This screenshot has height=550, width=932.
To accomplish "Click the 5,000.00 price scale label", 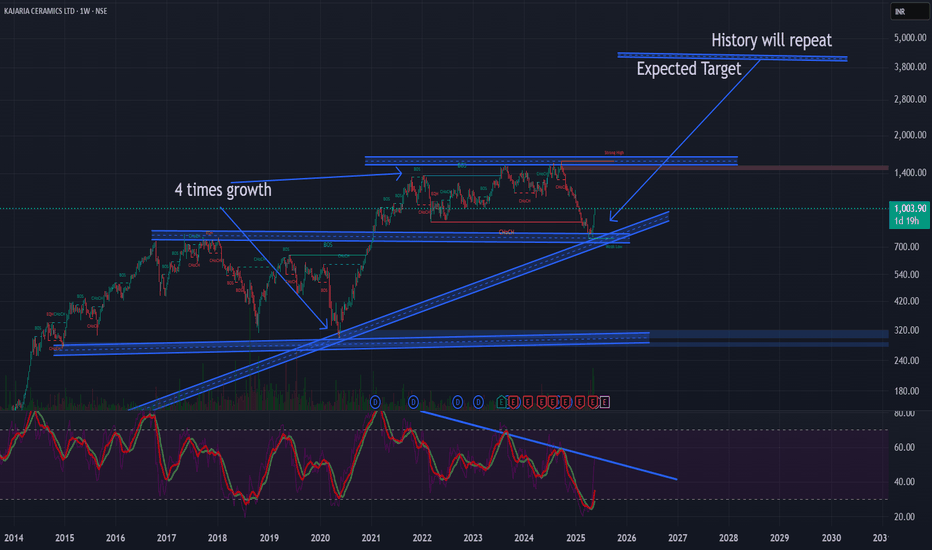I will (910, 37).
